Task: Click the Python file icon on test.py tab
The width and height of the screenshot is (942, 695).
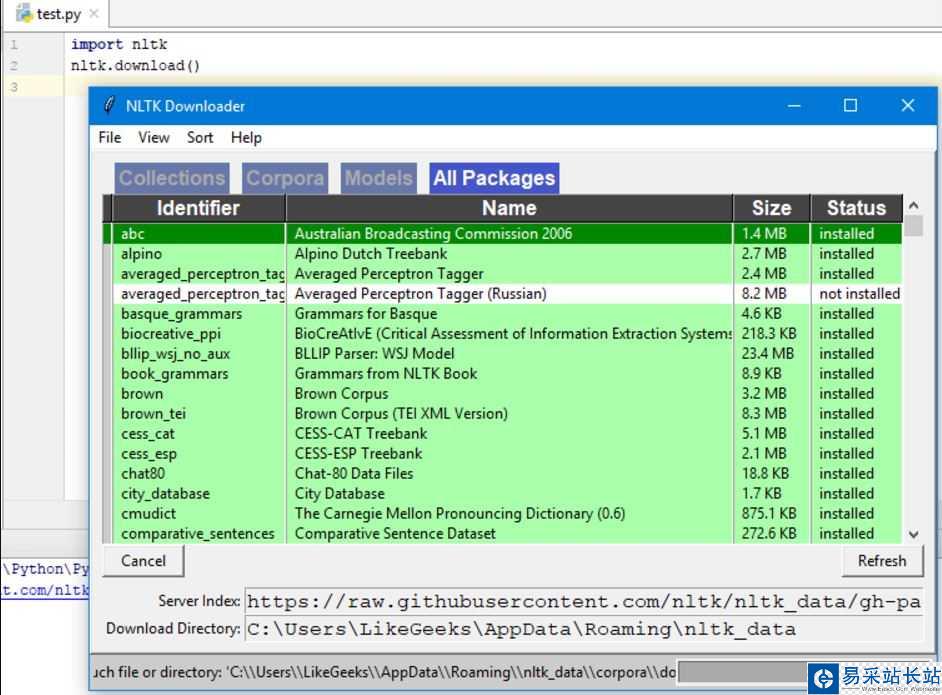Action: (24, 13)
